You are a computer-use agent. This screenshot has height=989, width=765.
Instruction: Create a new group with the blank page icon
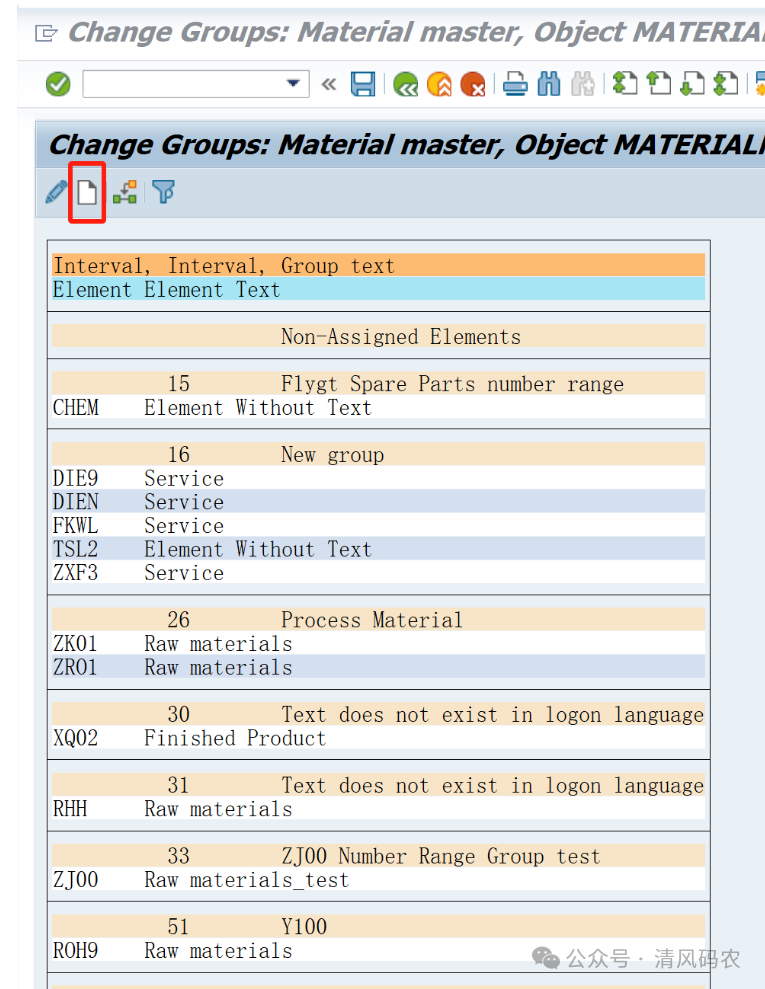[88, 192]
